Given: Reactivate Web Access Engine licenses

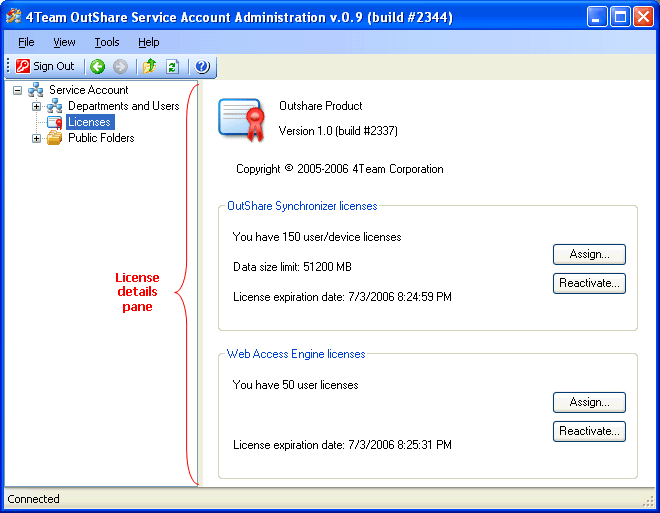Looking at the screenshot, I should click(589, 431).
